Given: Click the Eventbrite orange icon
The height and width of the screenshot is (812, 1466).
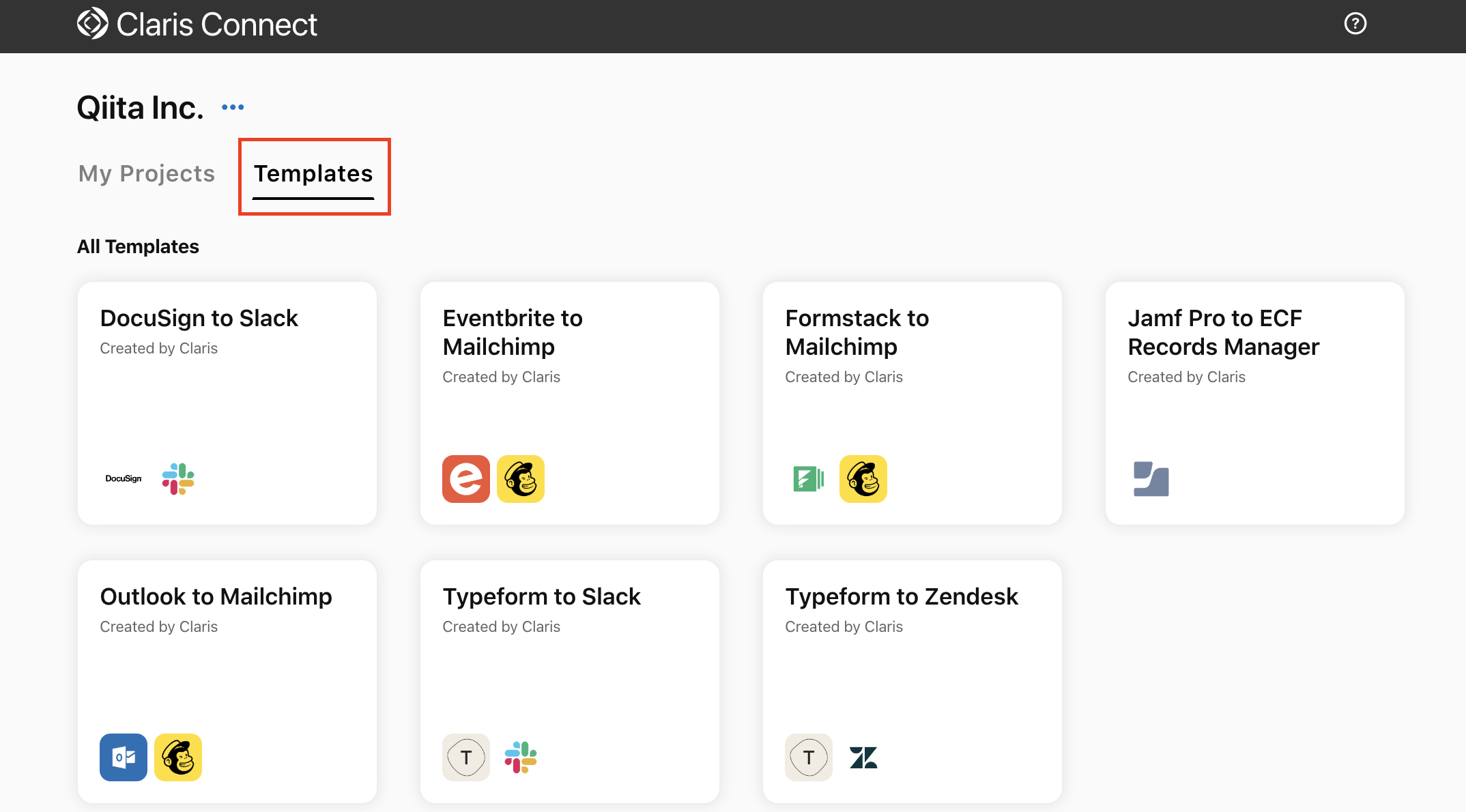Looking at the screenshot, I should click(x=466, y=479).
